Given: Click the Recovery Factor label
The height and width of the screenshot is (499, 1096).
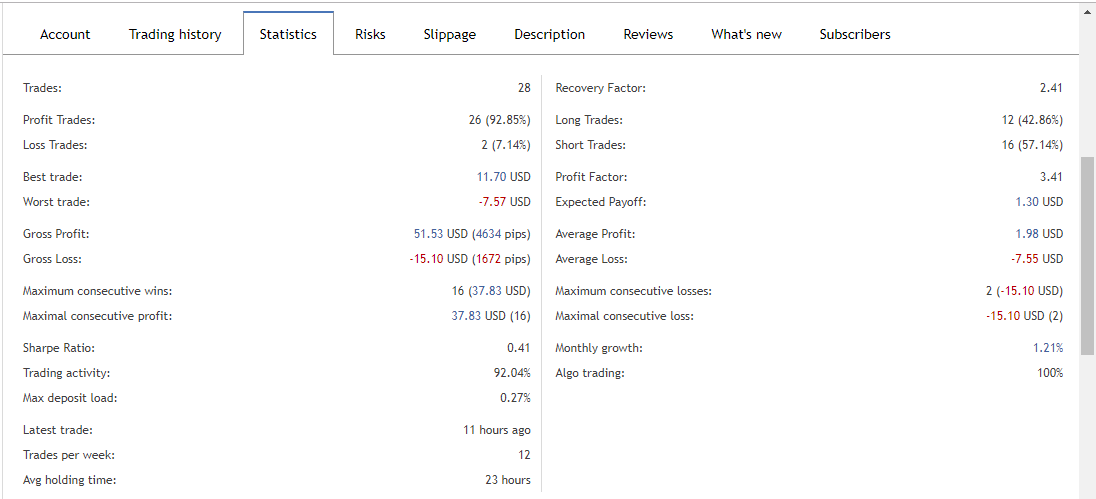Looking at the screenshot, I should tap(600, 88).
